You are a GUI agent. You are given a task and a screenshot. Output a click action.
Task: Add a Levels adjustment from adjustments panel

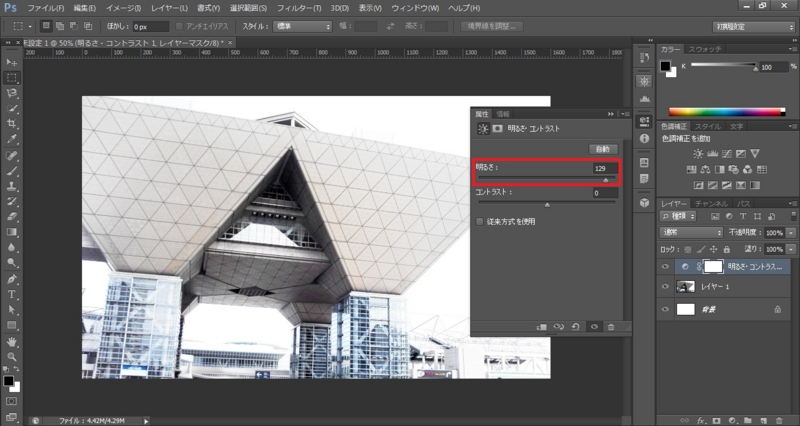pos(713,154)
